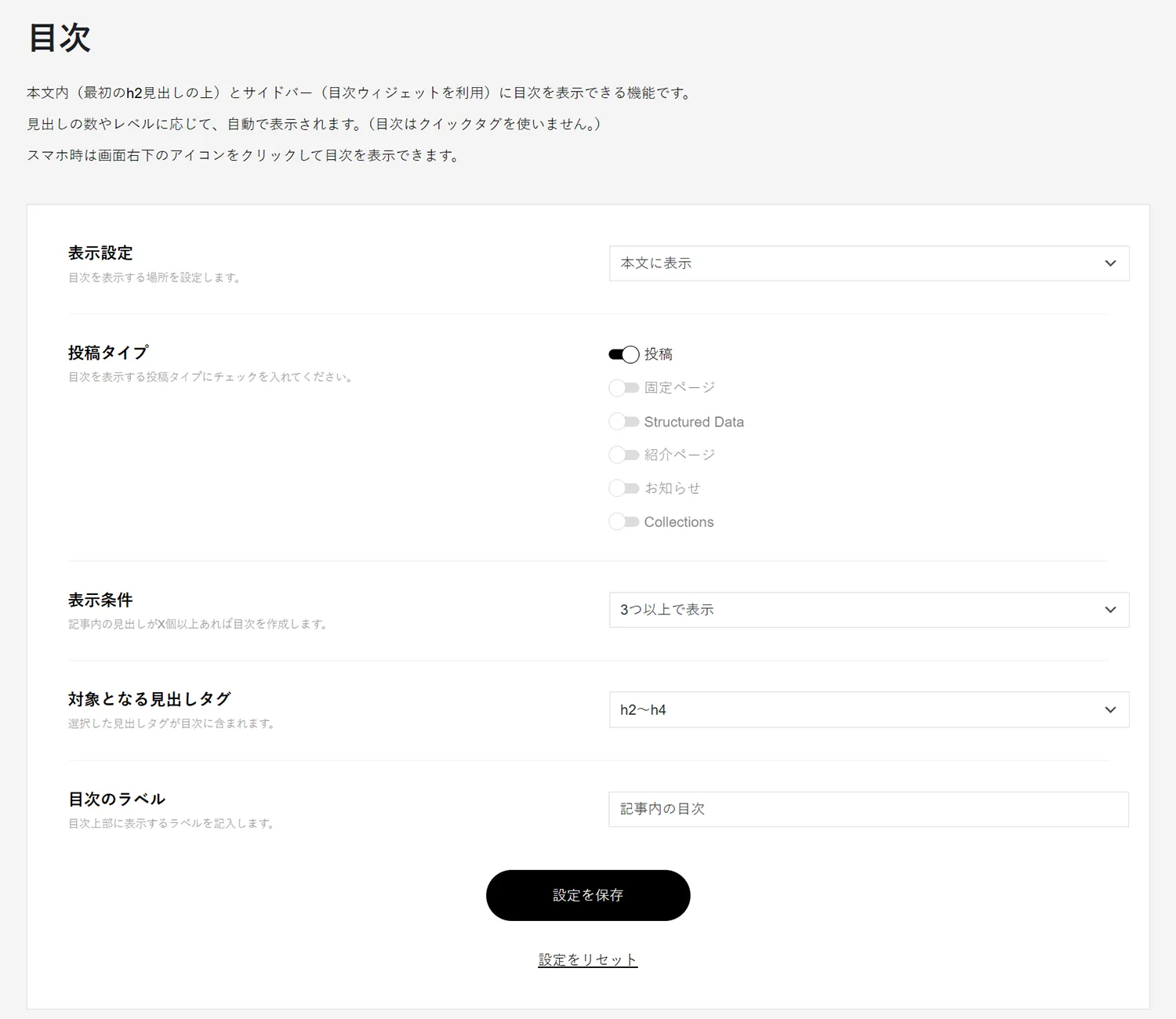This screenshot has width=1176, height=1019.
Task: Disable the 投稿 post type toggle
Action: pyautogui.click(x=622, y=354)
